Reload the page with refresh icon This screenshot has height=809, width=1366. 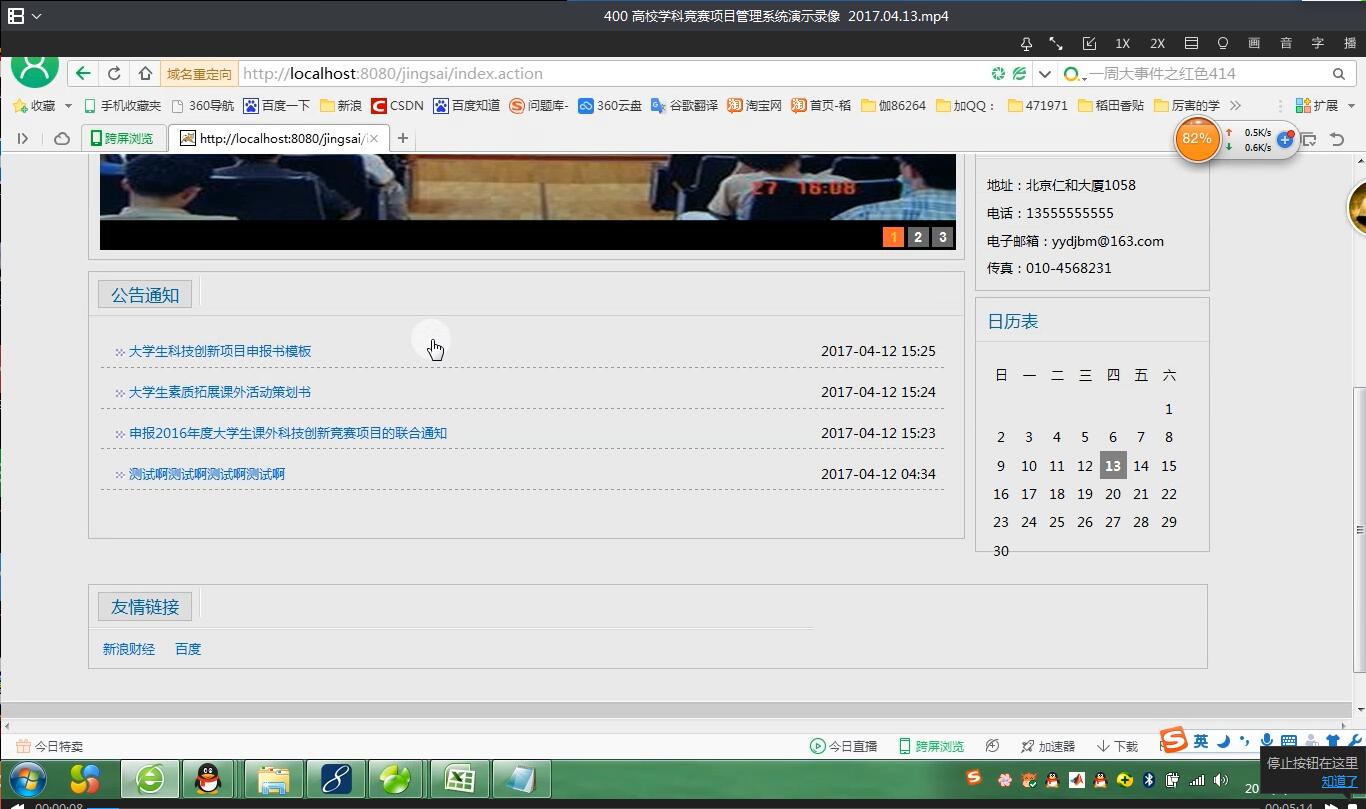point(114,73)
